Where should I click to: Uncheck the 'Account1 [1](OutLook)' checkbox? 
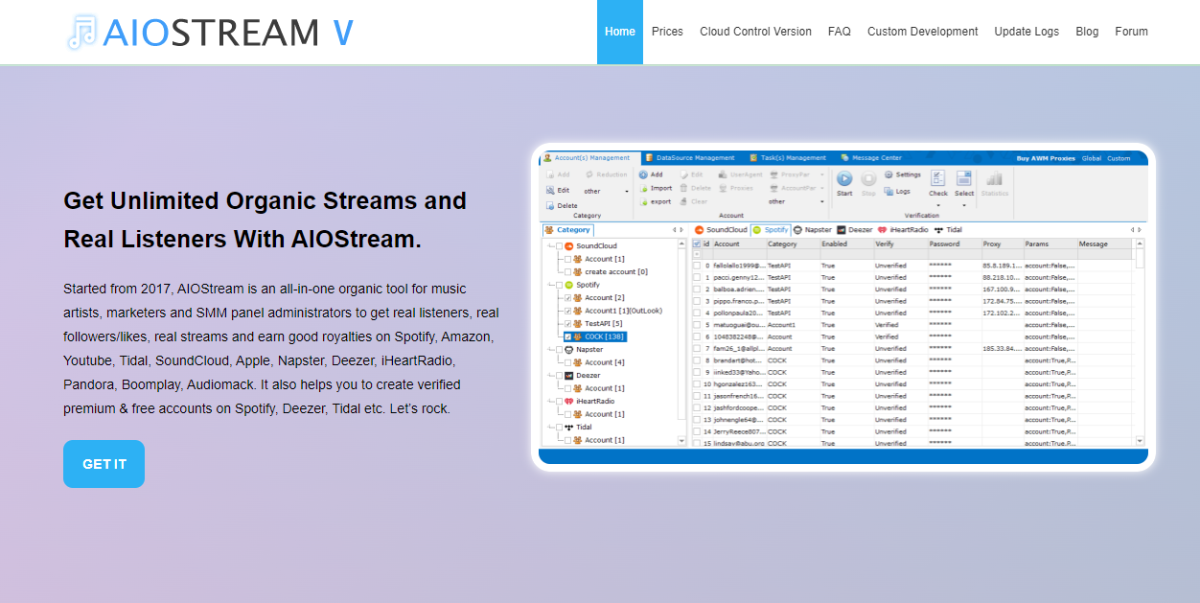click(x=568, y=311)
